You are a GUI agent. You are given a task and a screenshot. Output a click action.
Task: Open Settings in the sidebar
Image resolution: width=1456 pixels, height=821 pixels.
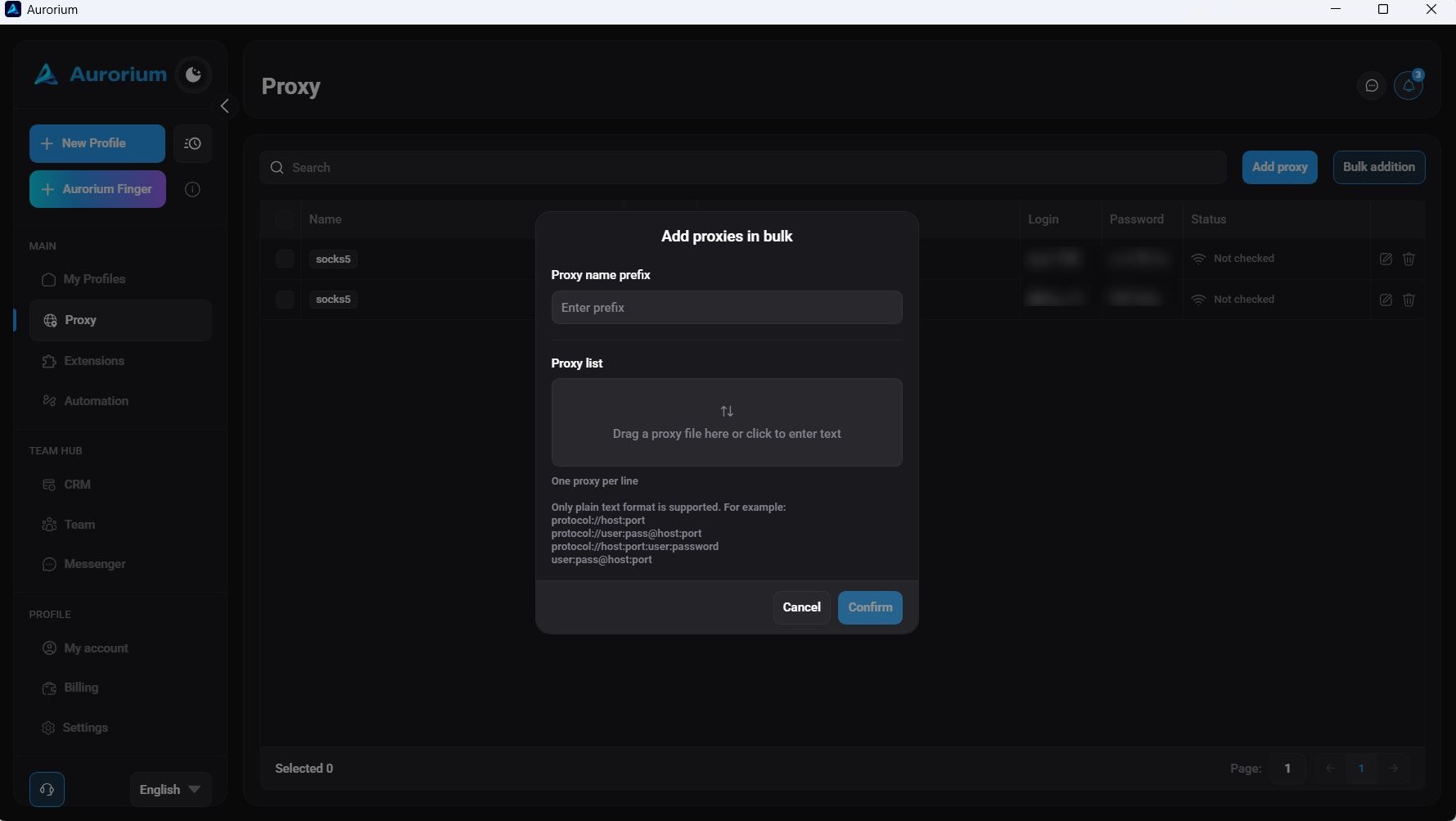[x=120, y=728]
